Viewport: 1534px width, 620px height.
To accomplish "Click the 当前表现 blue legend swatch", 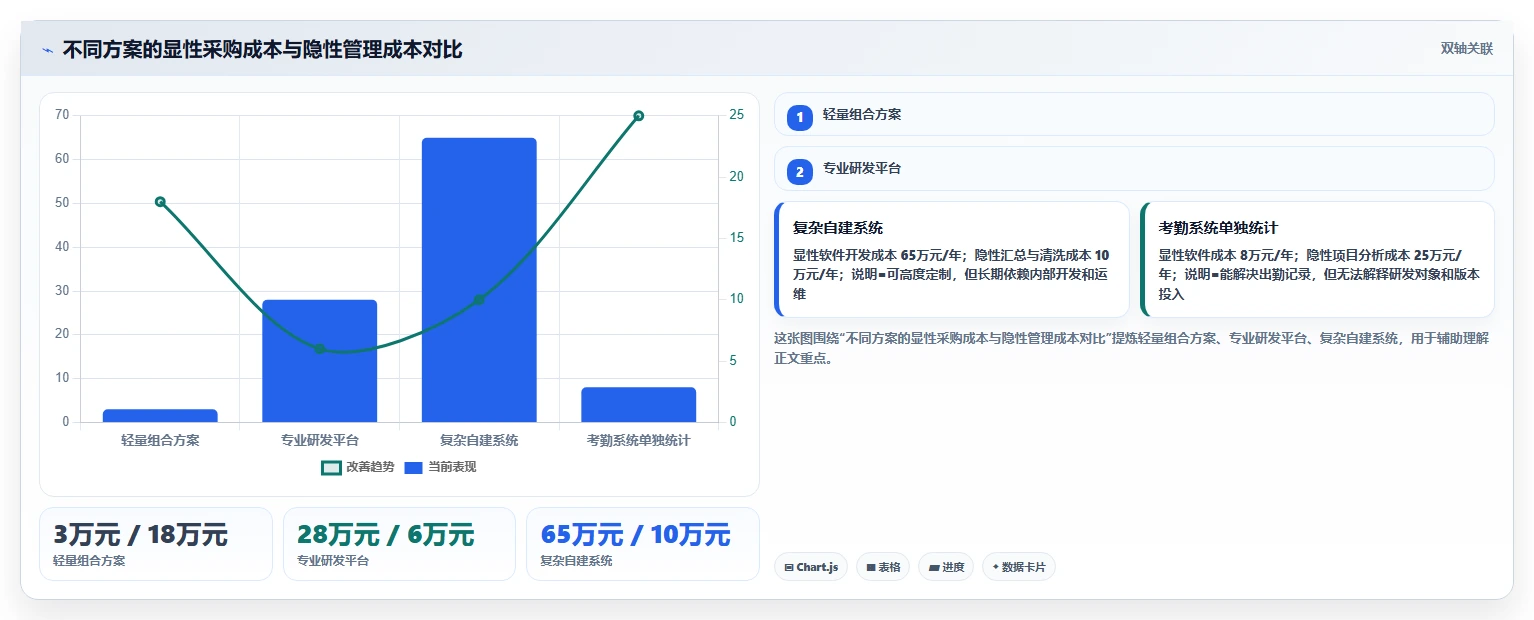I will coord(413,467).
